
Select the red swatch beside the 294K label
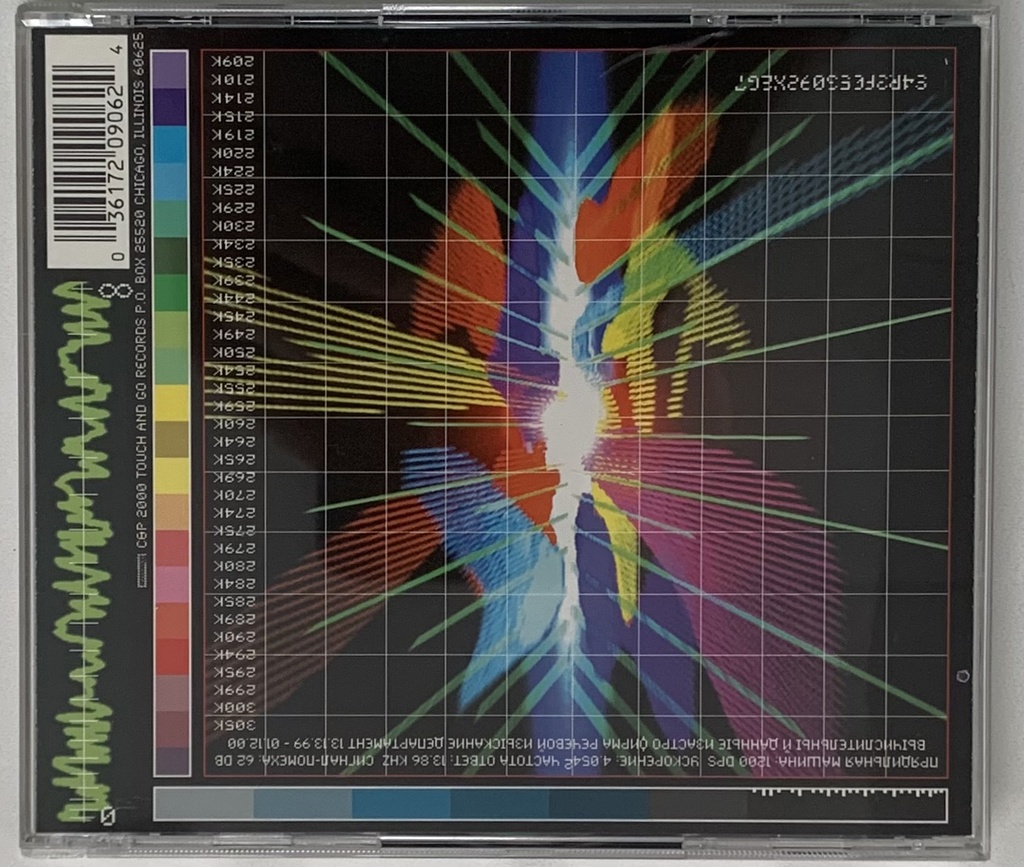coord(171,655)
